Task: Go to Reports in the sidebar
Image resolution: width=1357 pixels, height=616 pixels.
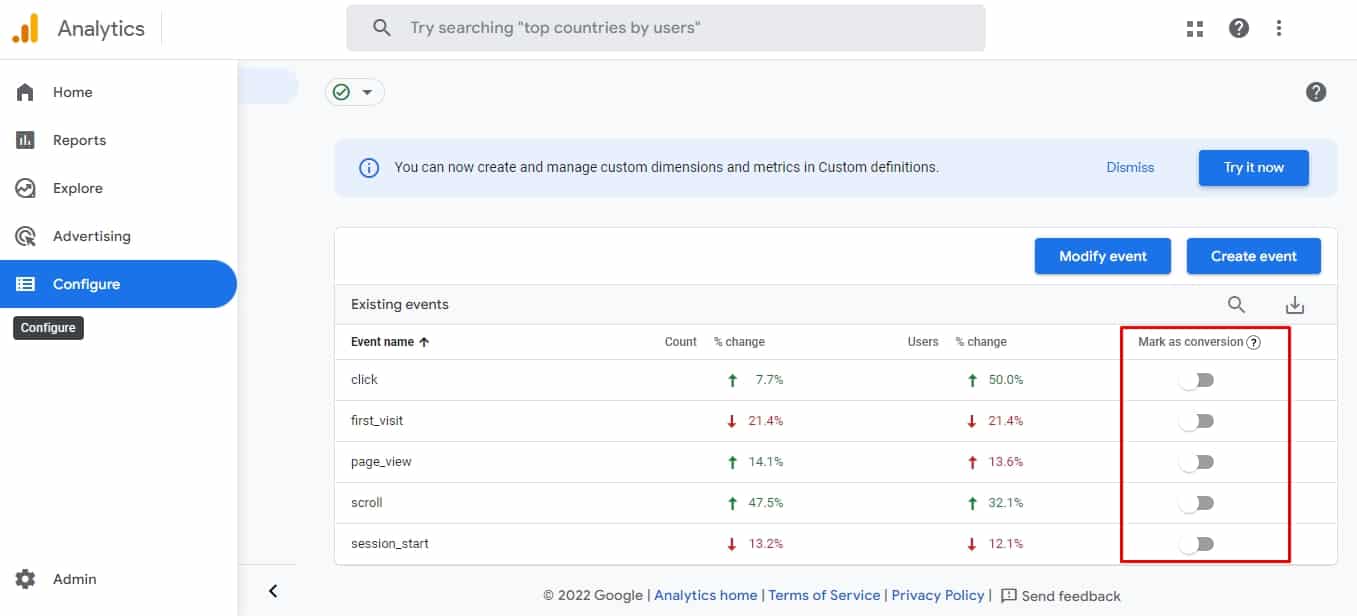Action: 79,140
